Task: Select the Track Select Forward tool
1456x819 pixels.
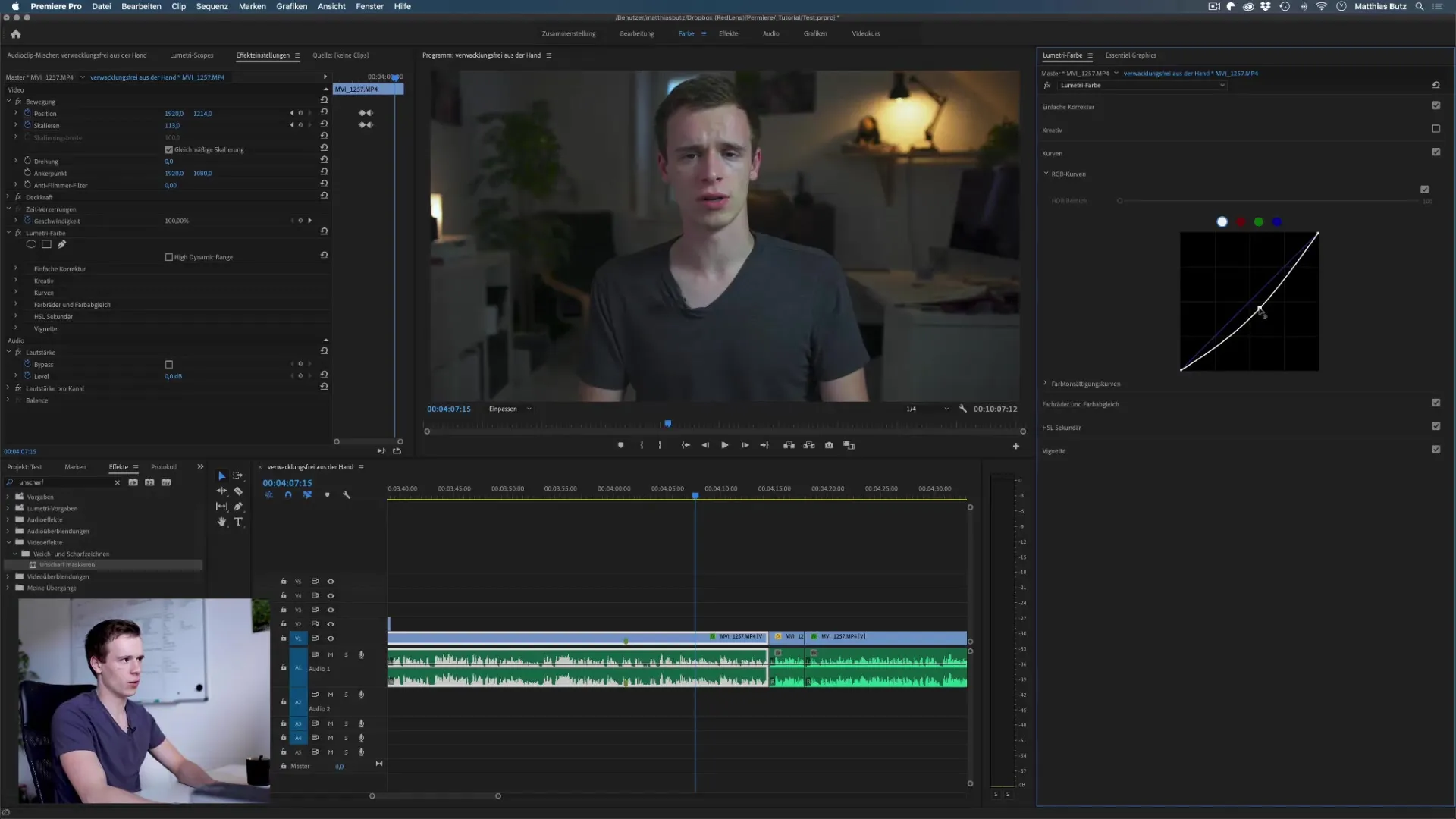Action: [237, 475]
